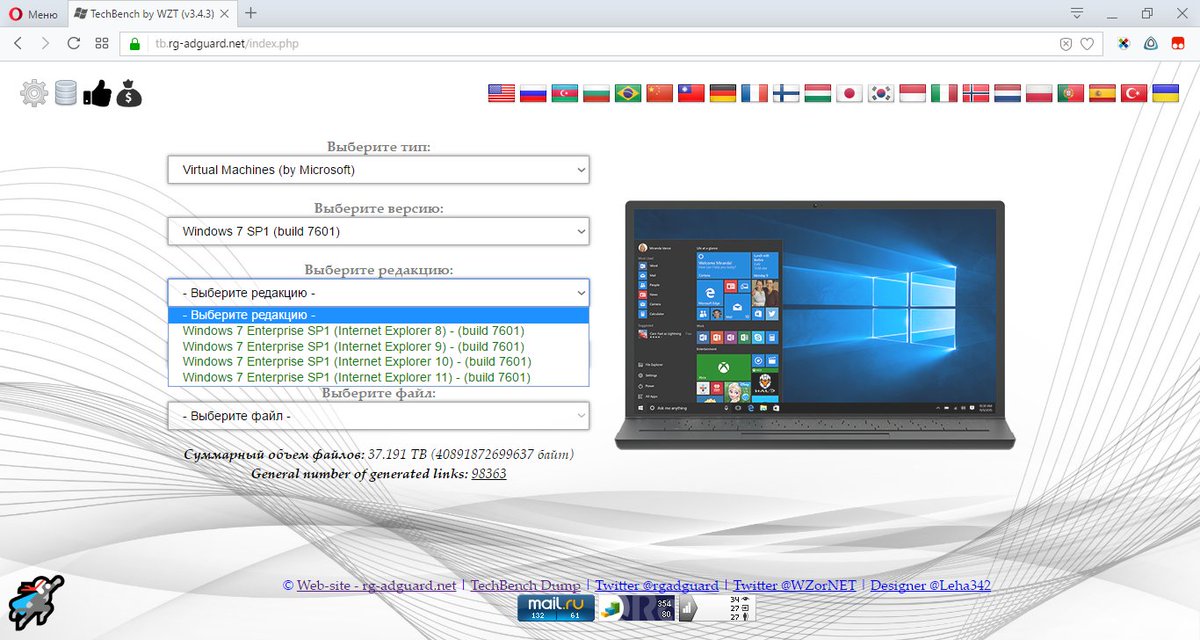
Task: Click the money bag donate icon
Action: coord(129,93)
